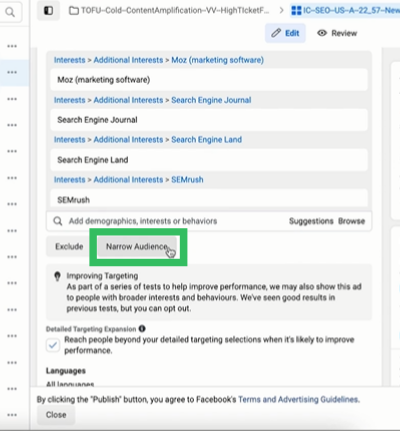Switch to Review tab
The height and width of the screenshot is (431, 400).
tap(337, 33)
